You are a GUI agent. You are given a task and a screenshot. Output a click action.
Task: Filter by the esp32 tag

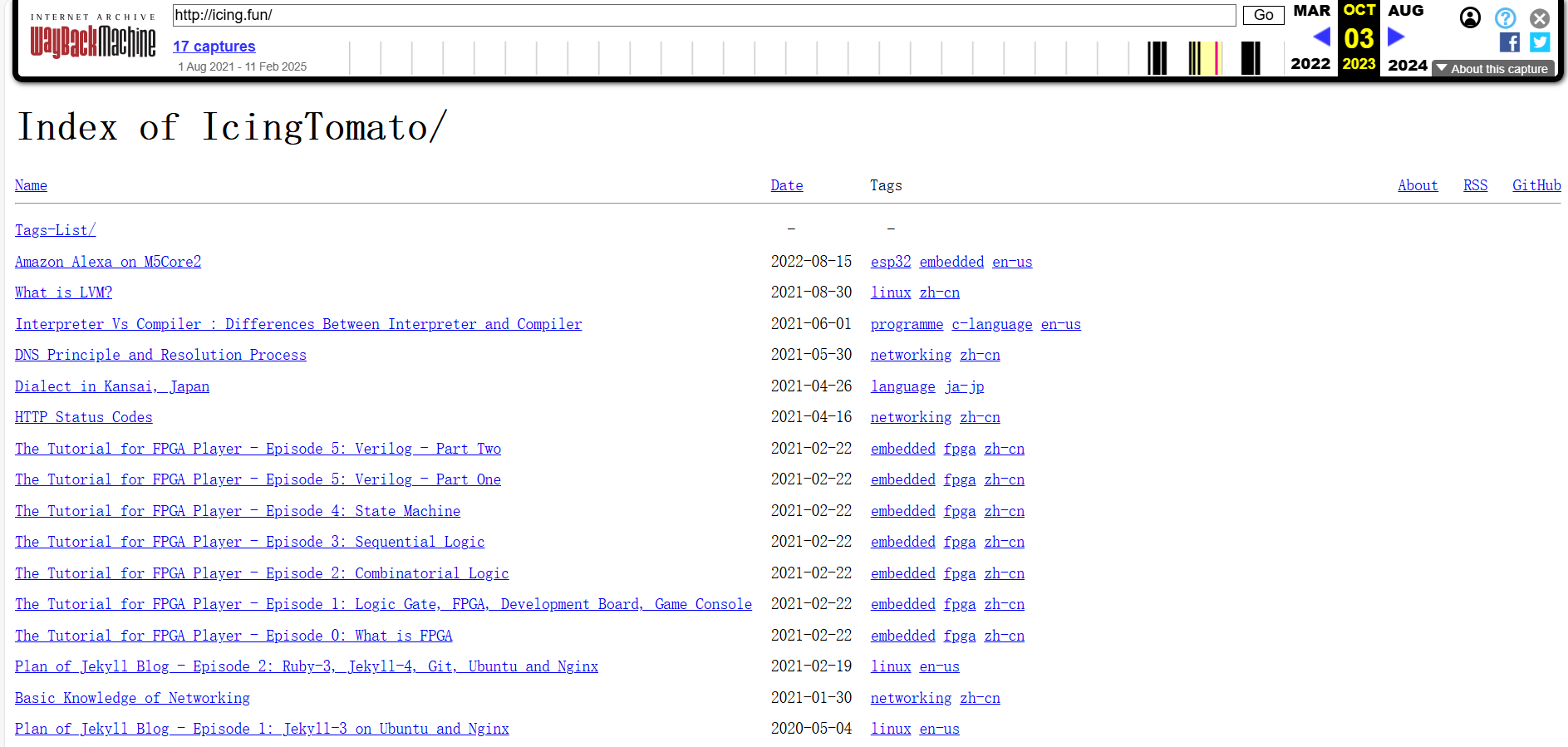(x=890, y=262)
